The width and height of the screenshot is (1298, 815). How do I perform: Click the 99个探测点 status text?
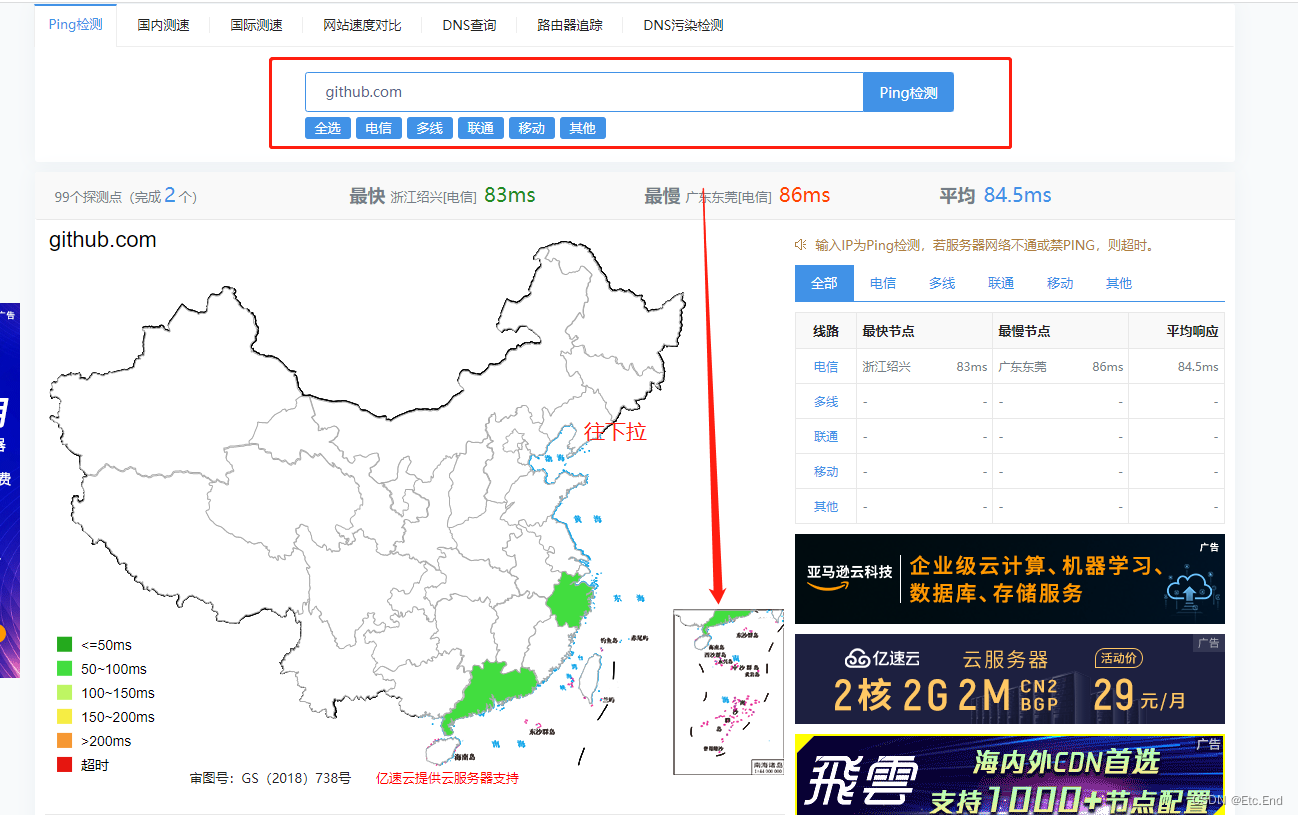[126, 197]
